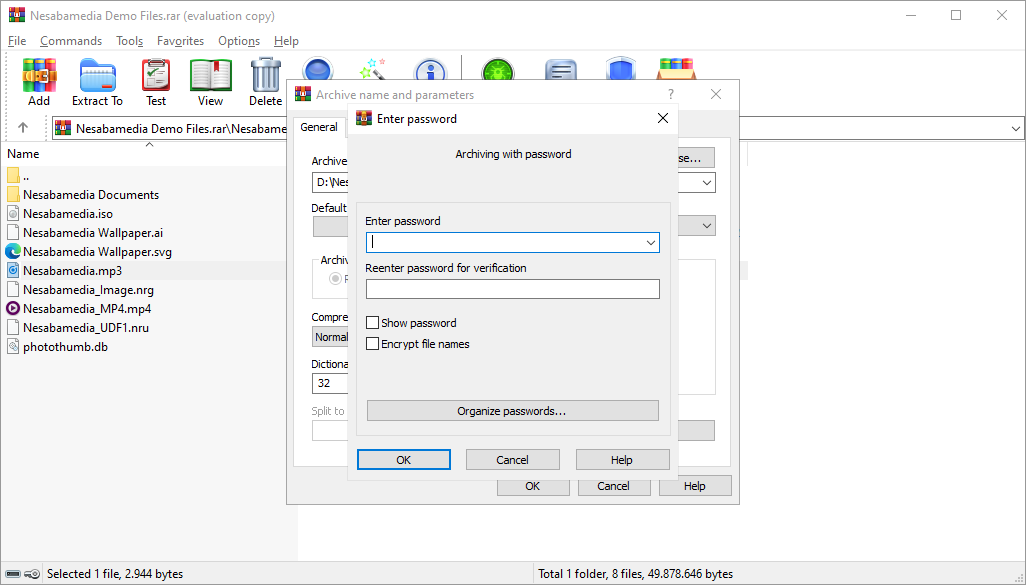
Task: Click the View toolbar icon
Action: click(210, 76)
